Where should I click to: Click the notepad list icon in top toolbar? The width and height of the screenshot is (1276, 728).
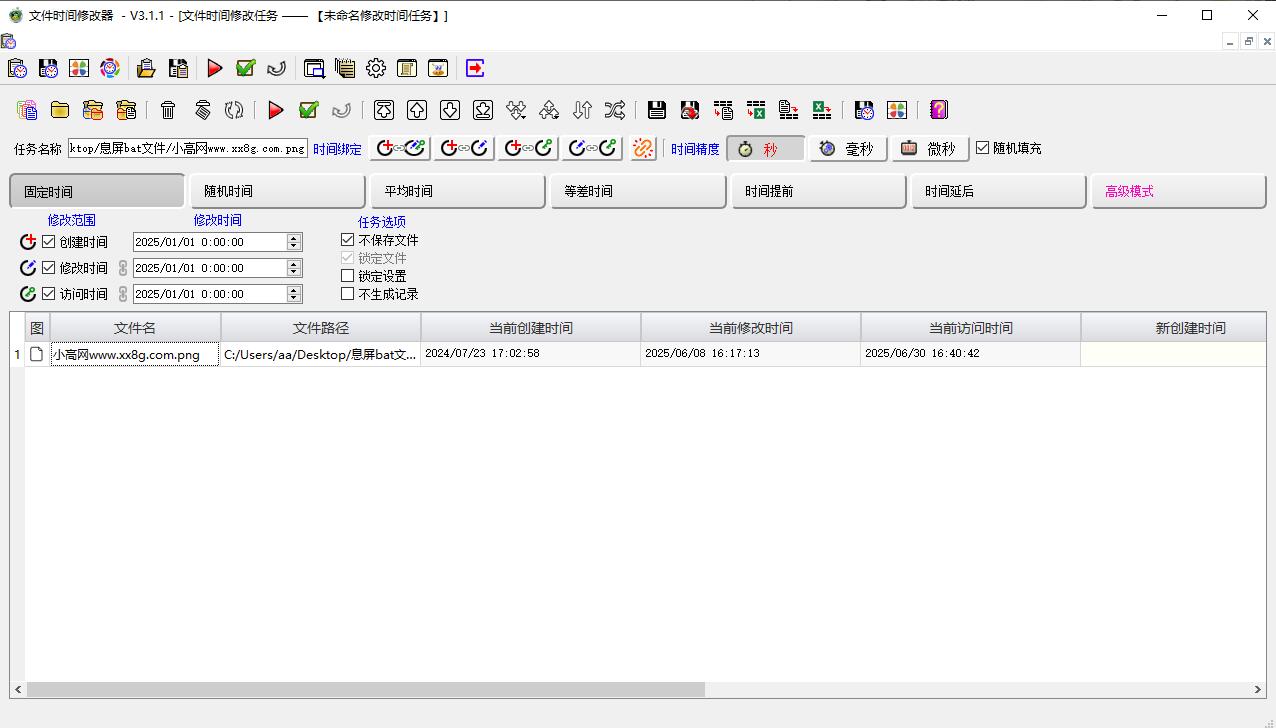(345, 68)
